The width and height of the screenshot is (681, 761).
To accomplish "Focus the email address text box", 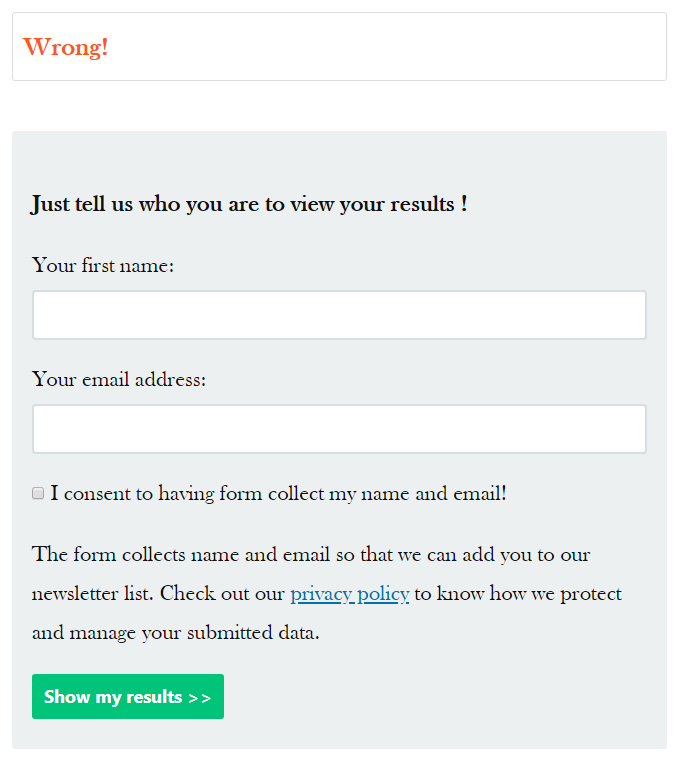I will (339, 429).
